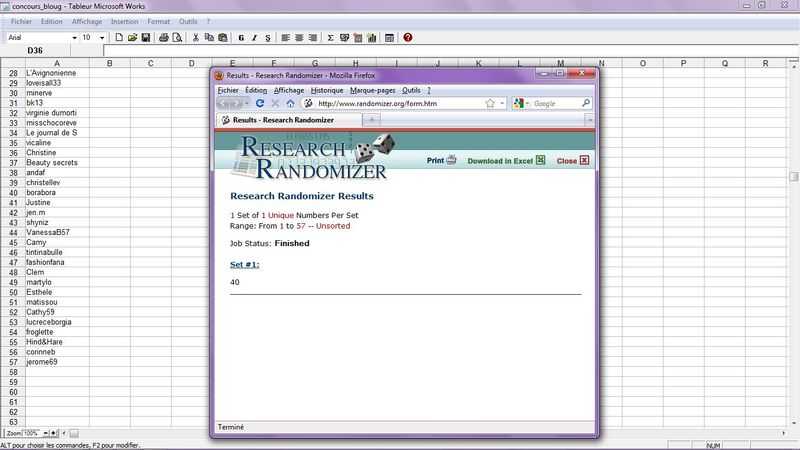Screen dimensions: 800x450
Task: Click the search magnifier icon in Firefox
Action: point(586,103)
